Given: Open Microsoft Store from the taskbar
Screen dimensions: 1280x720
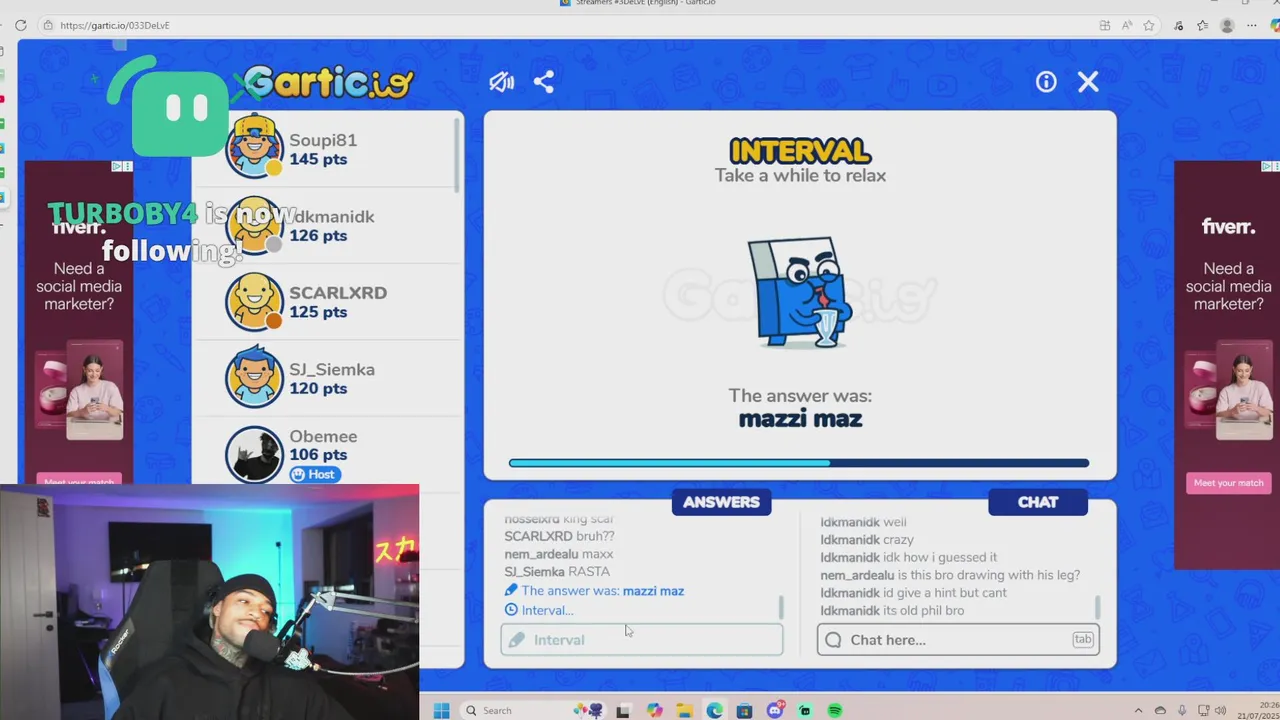Looking at the screenshot, I should [x=744, y=710].
